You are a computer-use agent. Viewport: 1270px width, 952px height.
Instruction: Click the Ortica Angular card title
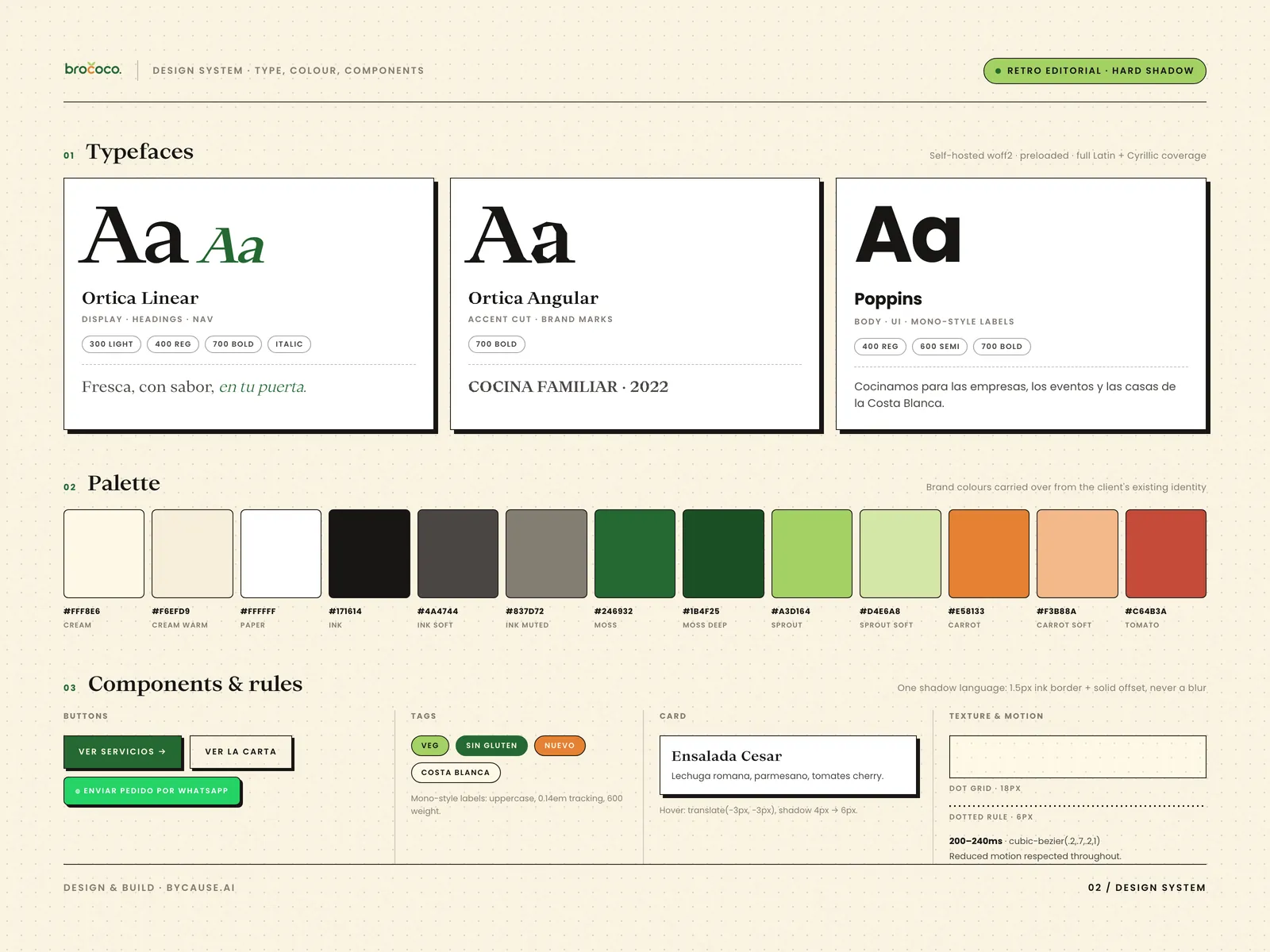(x=533, y=298)
